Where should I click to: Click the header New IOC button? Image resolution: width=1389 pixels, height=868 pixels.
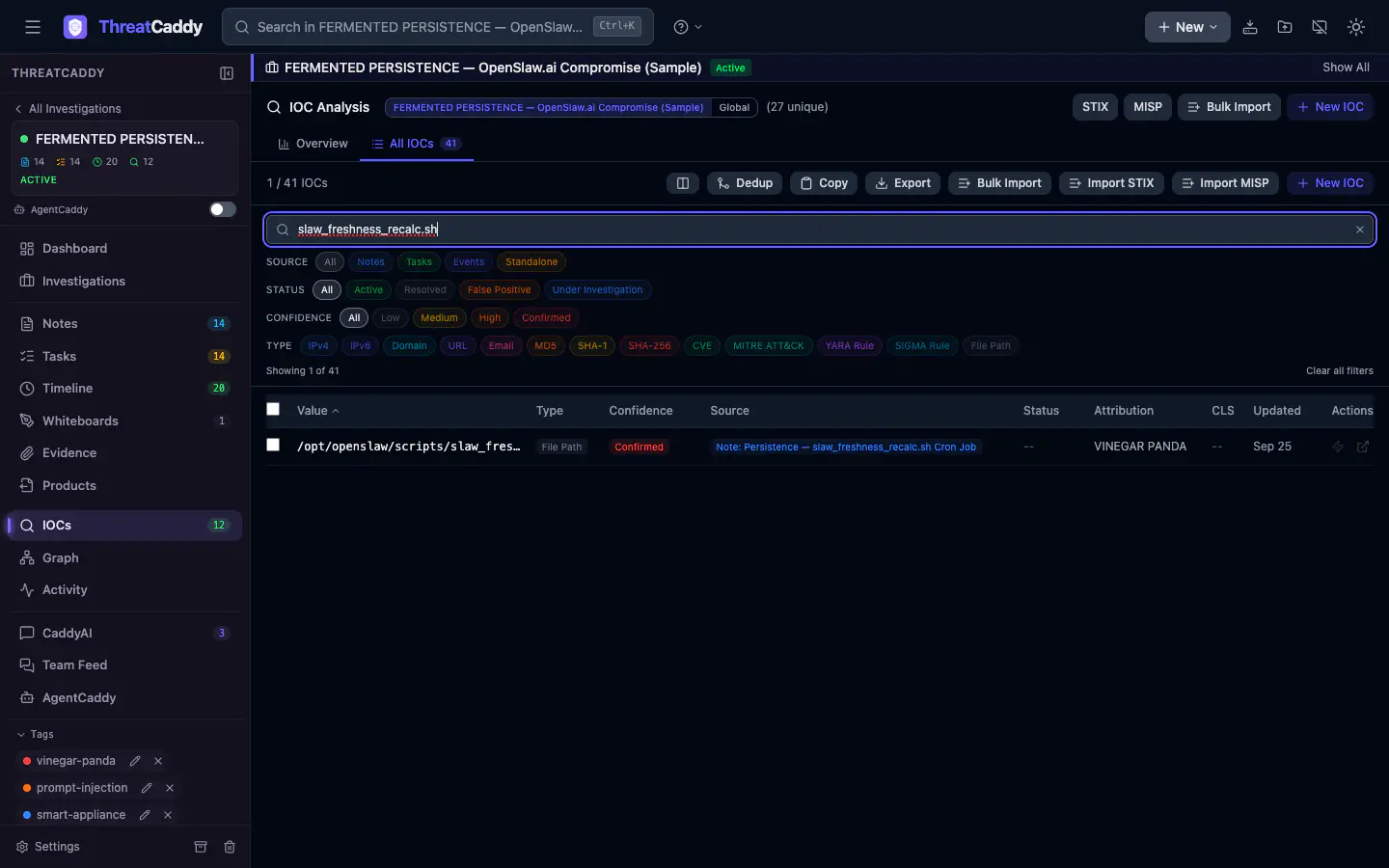[1330, 107]
